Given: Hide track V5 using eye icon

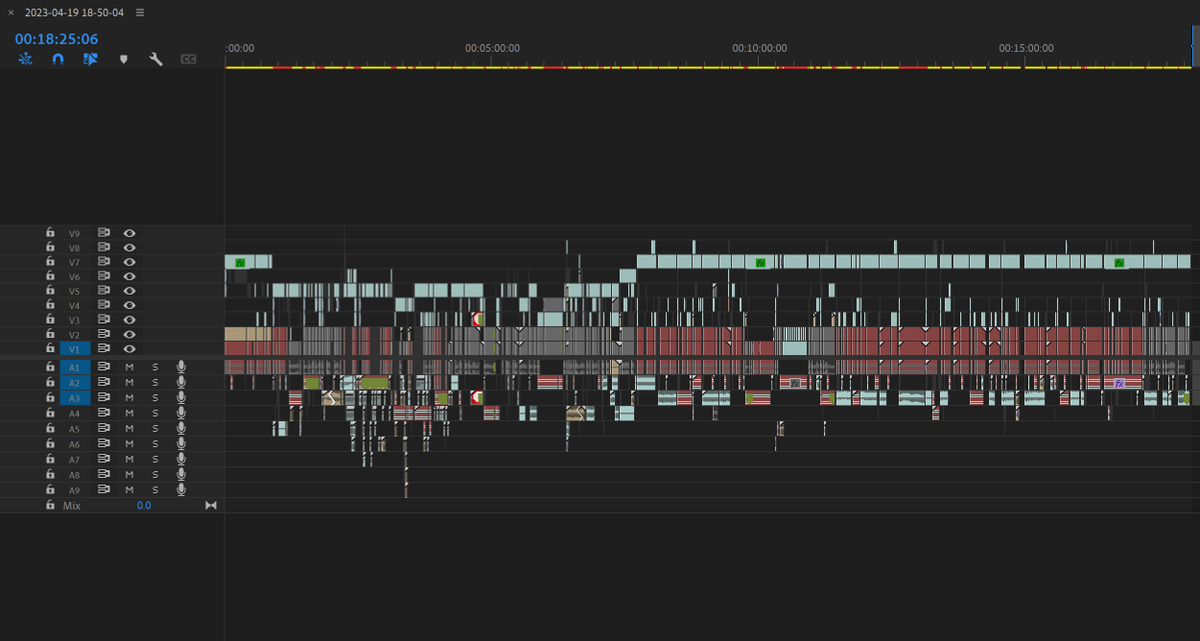Looking at the screenshot, I should pyautogui.click(x=129, y=290).
